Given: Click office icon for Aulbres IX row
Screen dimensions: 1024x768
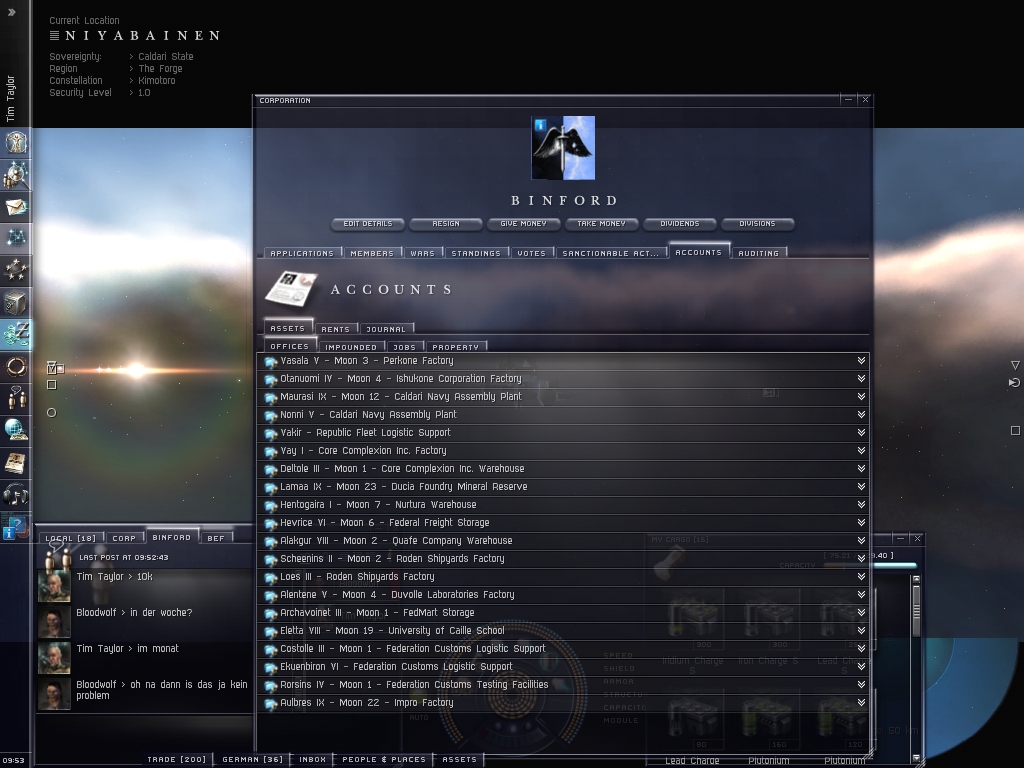Looking at the screenshot, I should [270, 703].
